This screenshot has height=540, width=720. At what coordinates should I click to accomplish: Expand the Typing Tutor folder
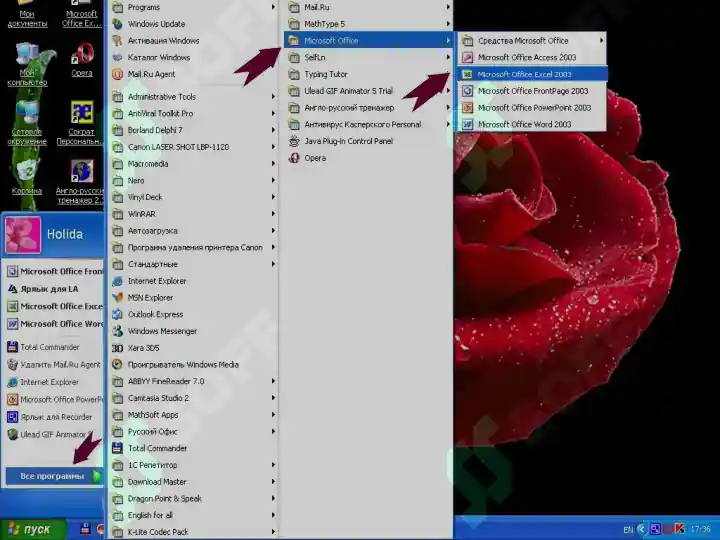368,74
